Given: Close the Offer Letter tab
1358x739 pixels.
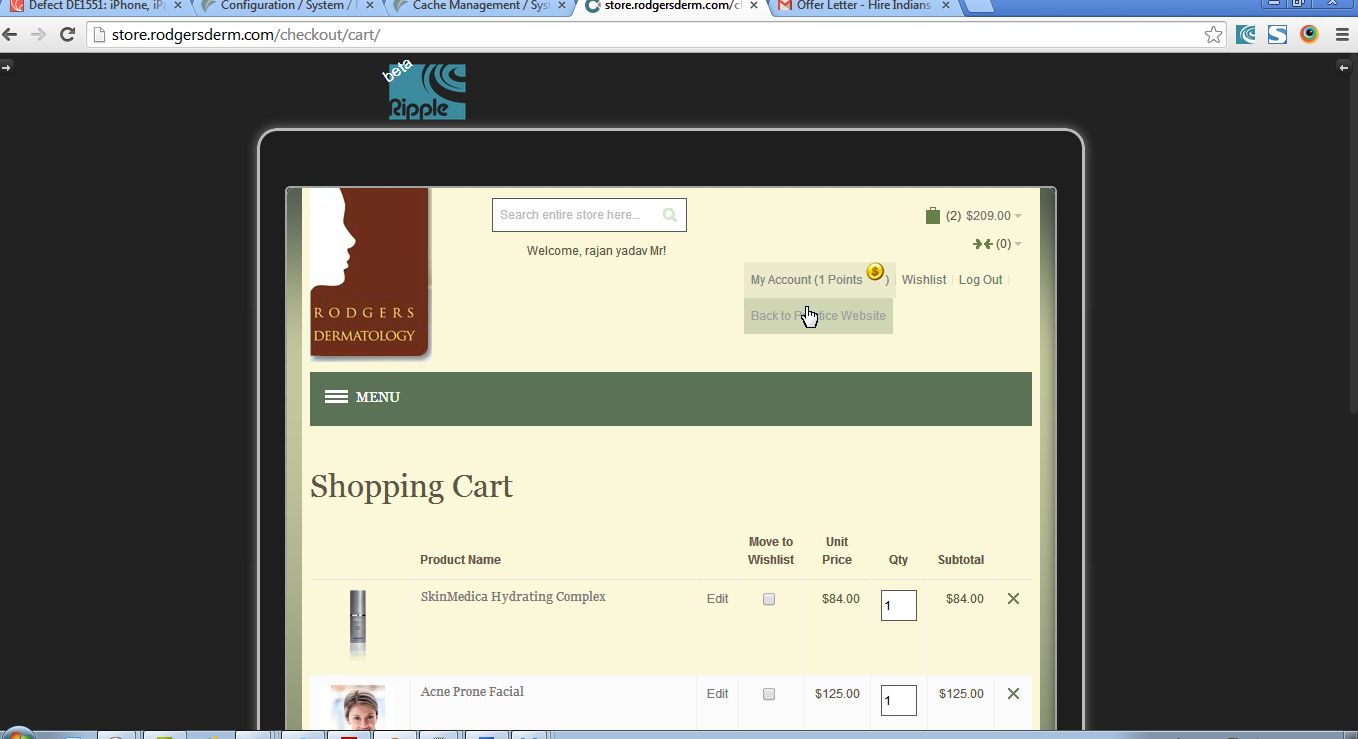Looking at the screenshot, I should click(945, 5).
